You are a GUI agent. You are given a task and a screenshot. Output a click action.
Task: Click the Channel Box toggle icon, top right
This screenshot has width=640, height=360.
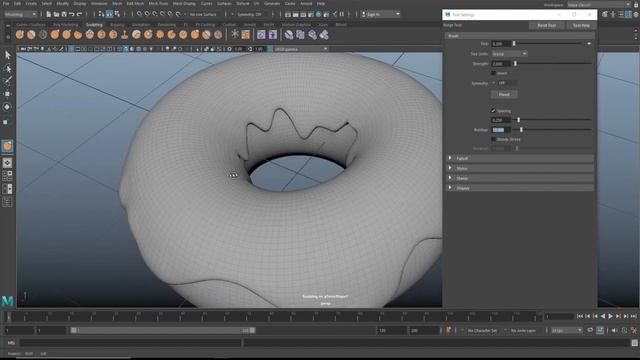click(x=629, y=14)
